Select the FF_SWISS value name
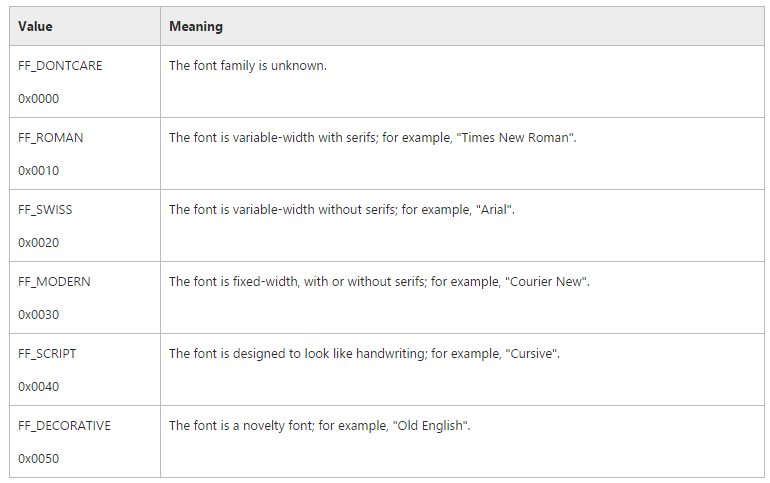The height and width of the screenshot is (483, 770). pyautogui.click(x=45, y=210)
